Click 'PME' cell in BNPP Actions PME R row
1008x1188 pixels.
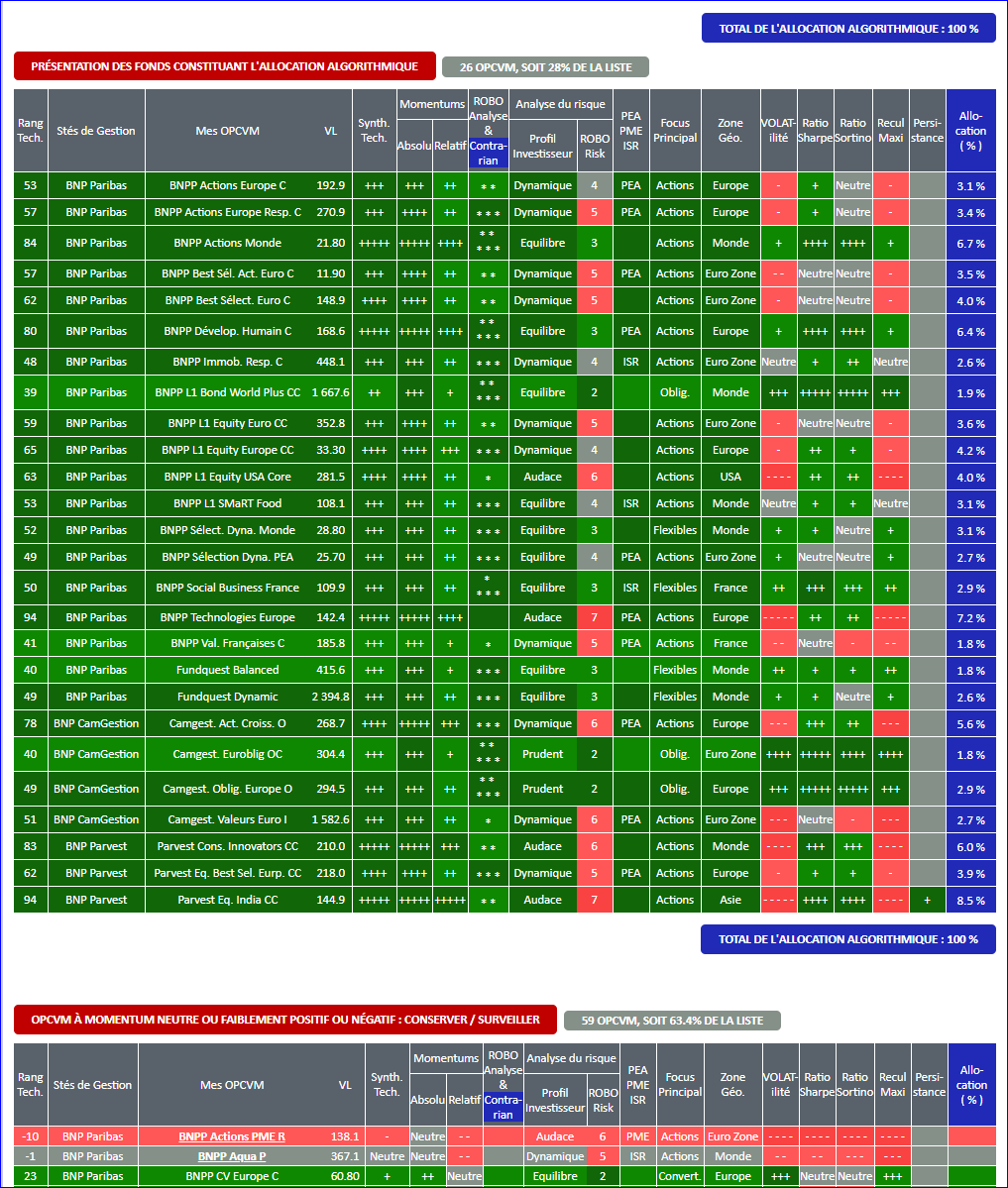pos(638,1135)
